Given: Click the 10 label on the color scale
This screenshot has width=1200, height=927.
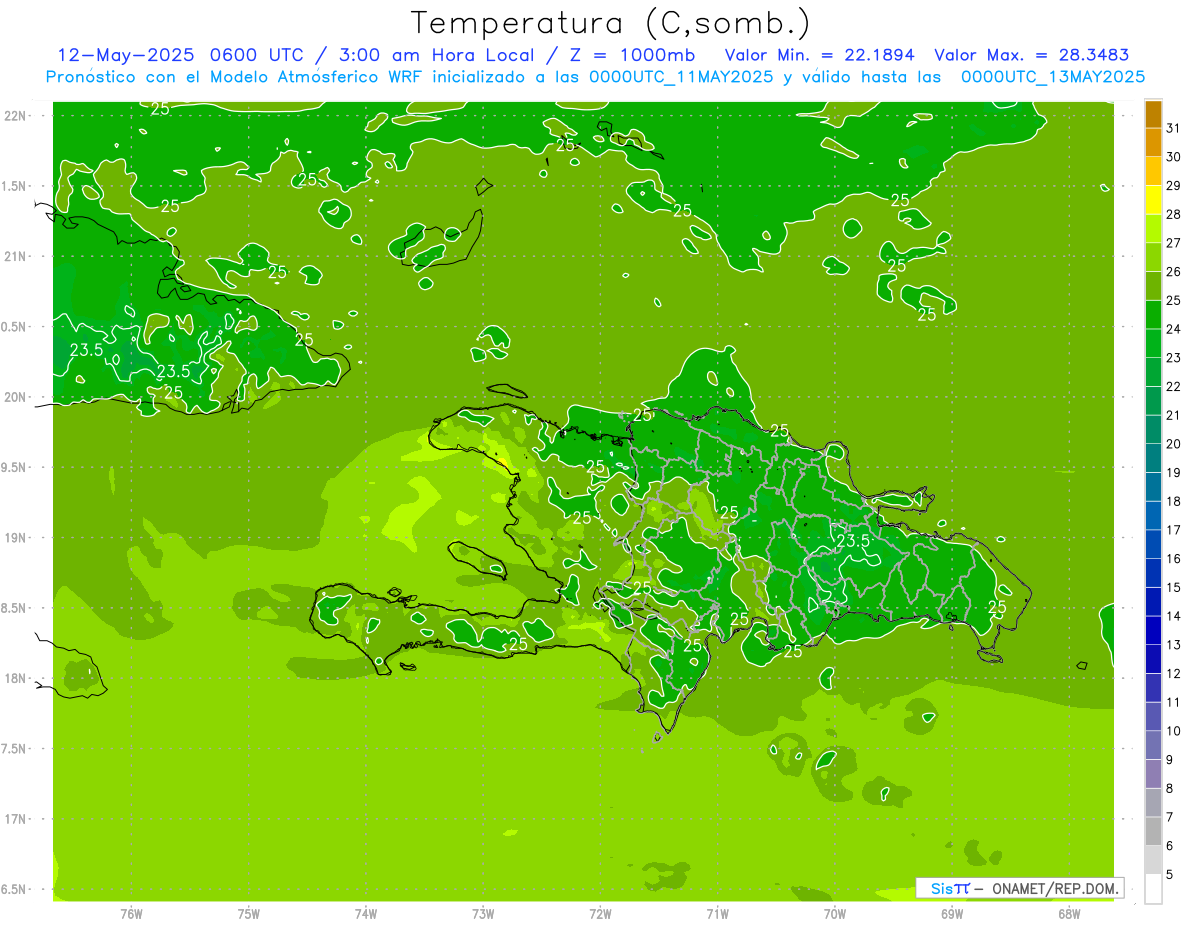Looking at the screenshot, I should [1173, 731].
